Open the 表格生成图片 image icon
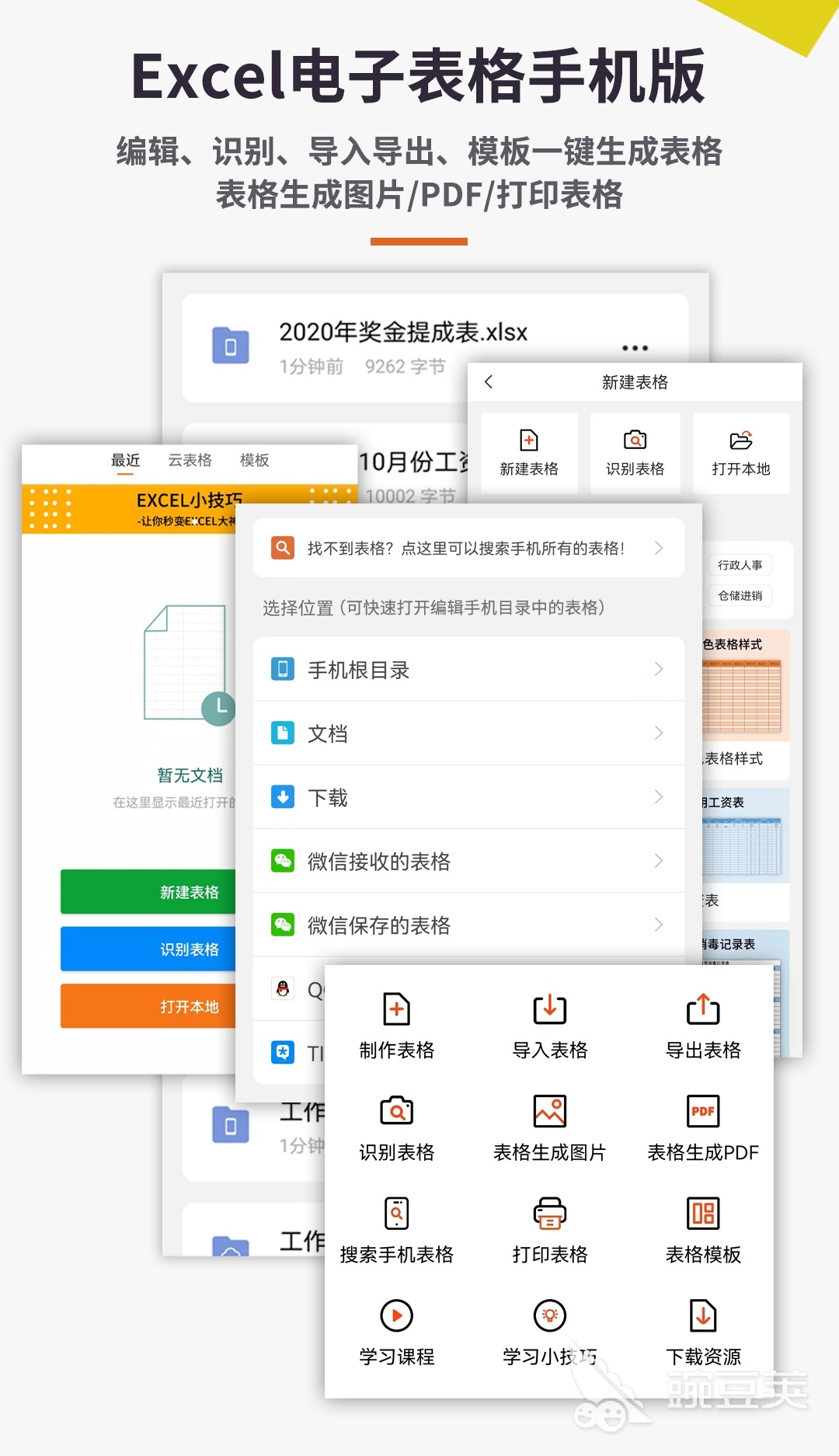This screenshot has height=1456, width=839. click(x=550, y=1111)
